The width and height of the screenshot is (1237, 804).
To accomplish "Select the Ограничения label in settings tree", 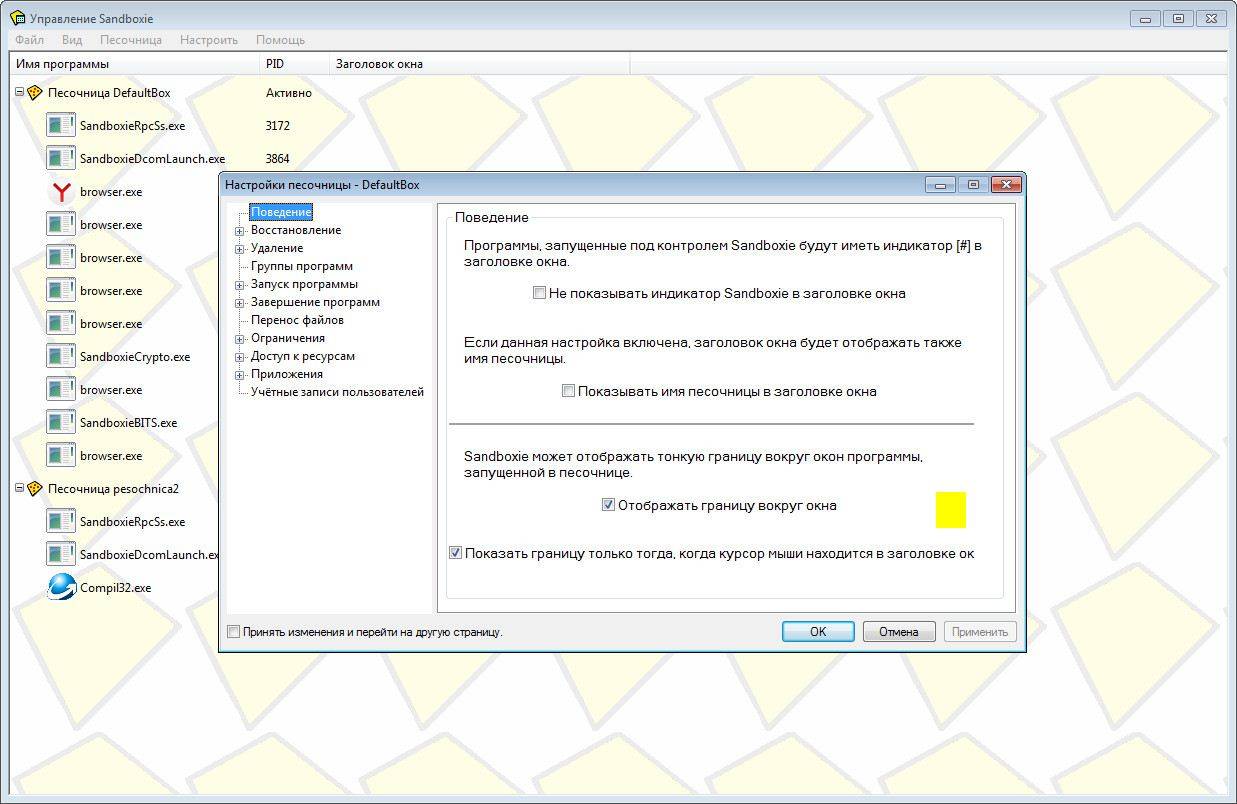I will pyautogui.click(x=288, y=339).
